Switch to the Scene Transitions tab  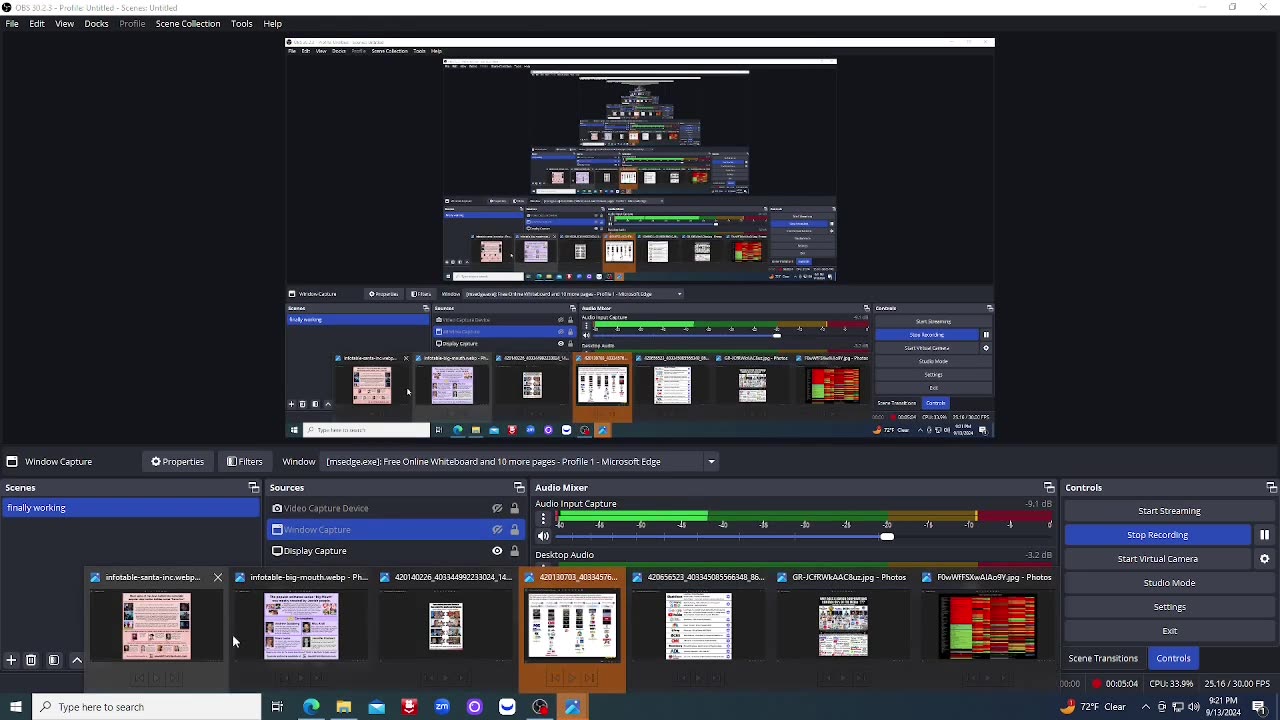(x=1103, y=658)
